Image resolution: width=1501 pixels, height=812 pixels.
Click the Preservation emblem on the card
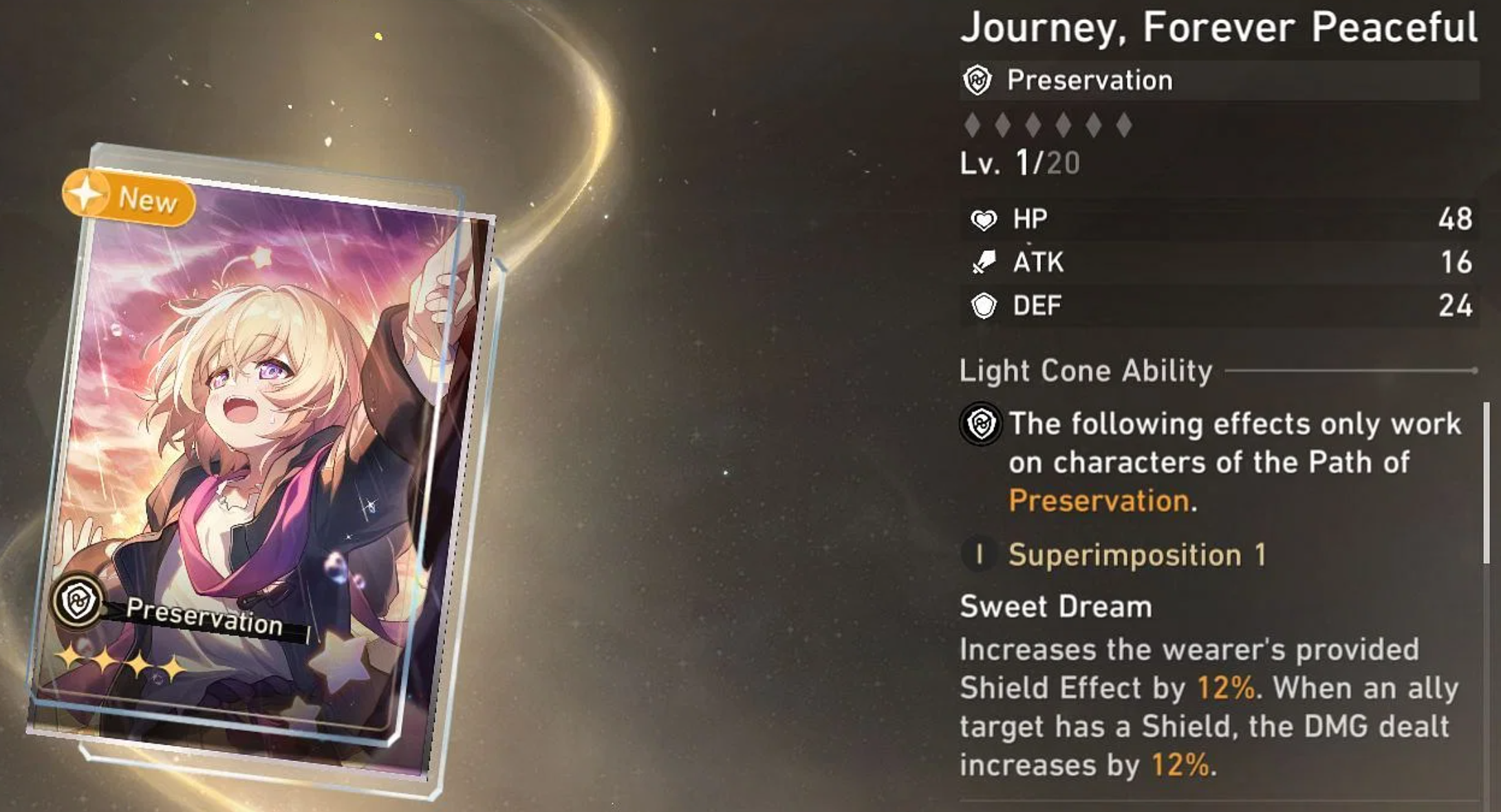point(78,602)
